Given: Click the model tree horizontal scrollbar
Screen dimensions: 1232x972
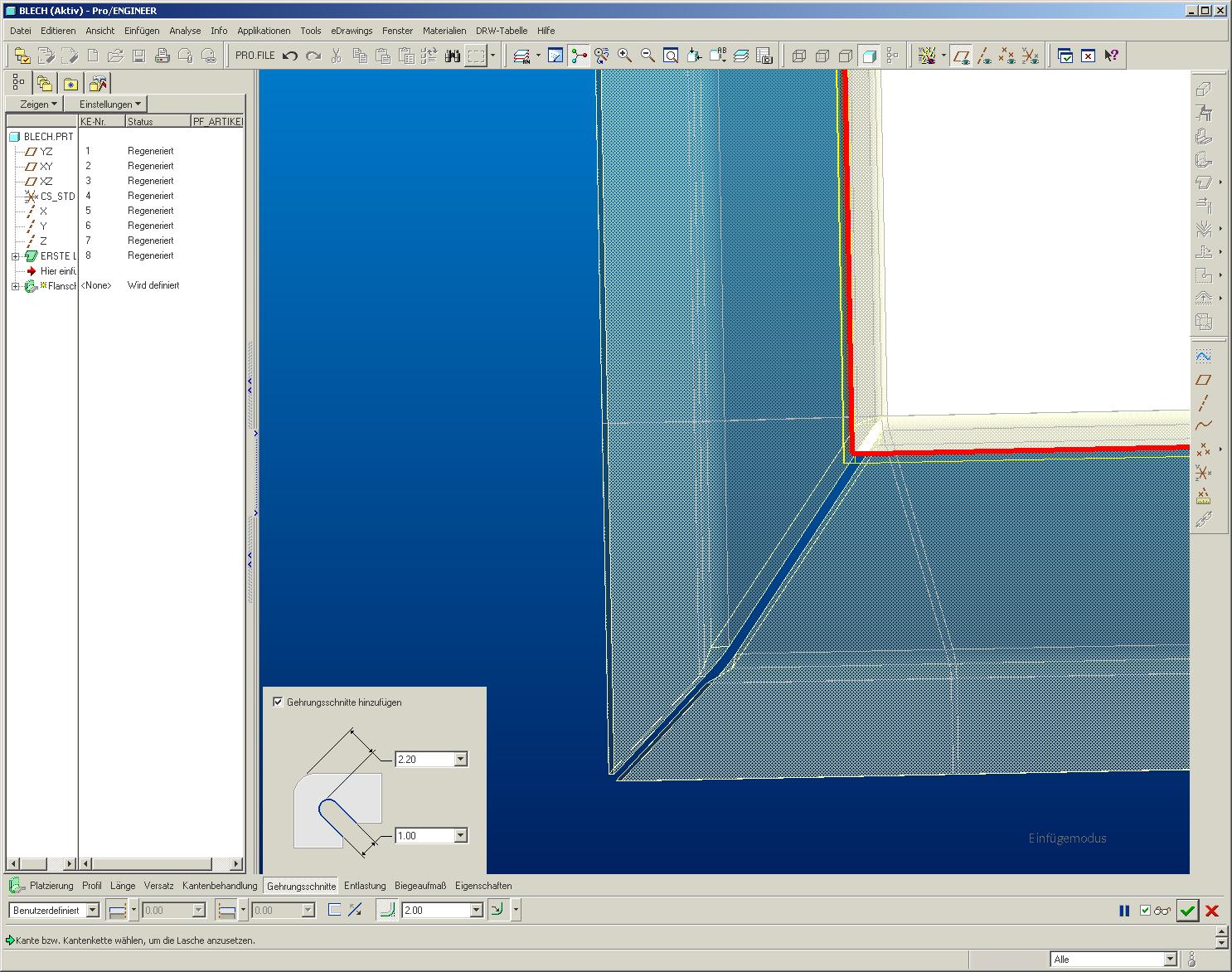Looking at the screenshot, I should coord(41,863).
